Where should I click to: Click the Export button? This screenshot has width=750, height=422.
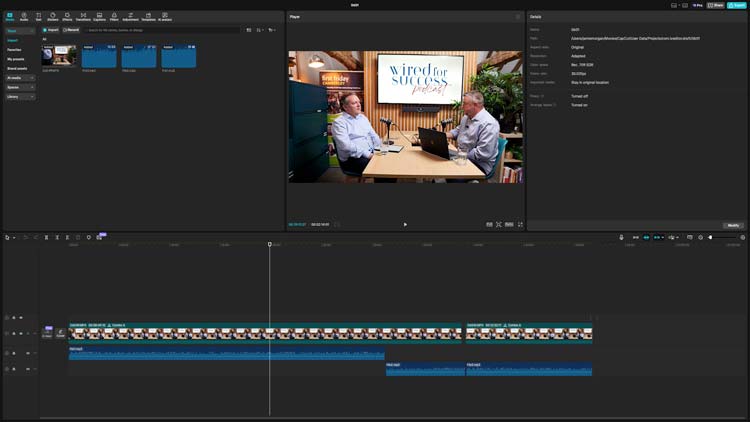(738, 5)
